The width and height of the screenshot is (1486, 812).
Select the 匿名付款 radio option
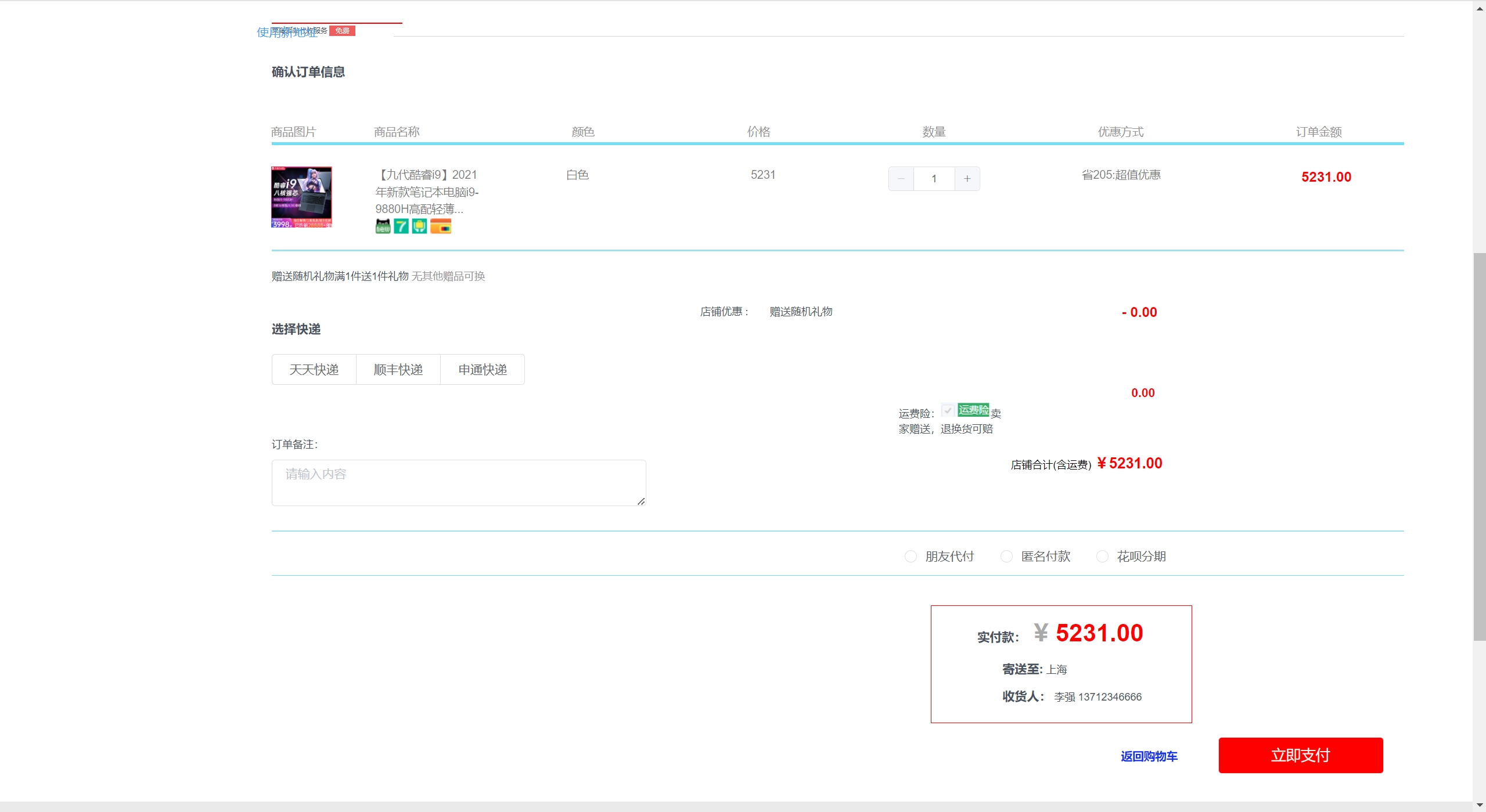[x=1006, y=557]
